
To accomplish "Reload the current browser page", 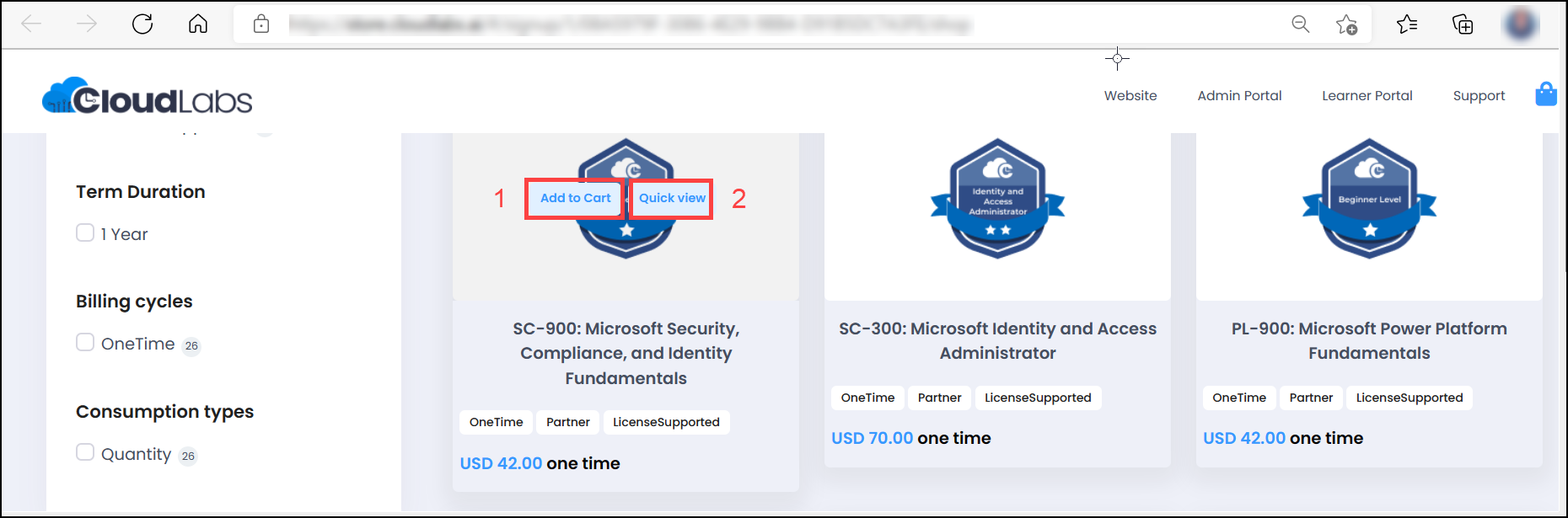I will [x=142, y=24].
